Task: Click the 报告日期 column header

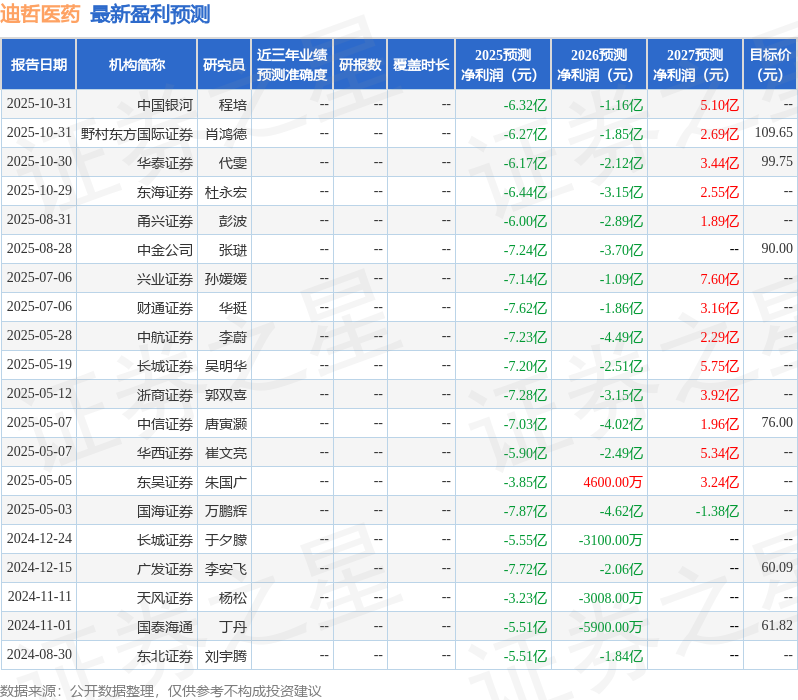Action: tap(39, 65)
